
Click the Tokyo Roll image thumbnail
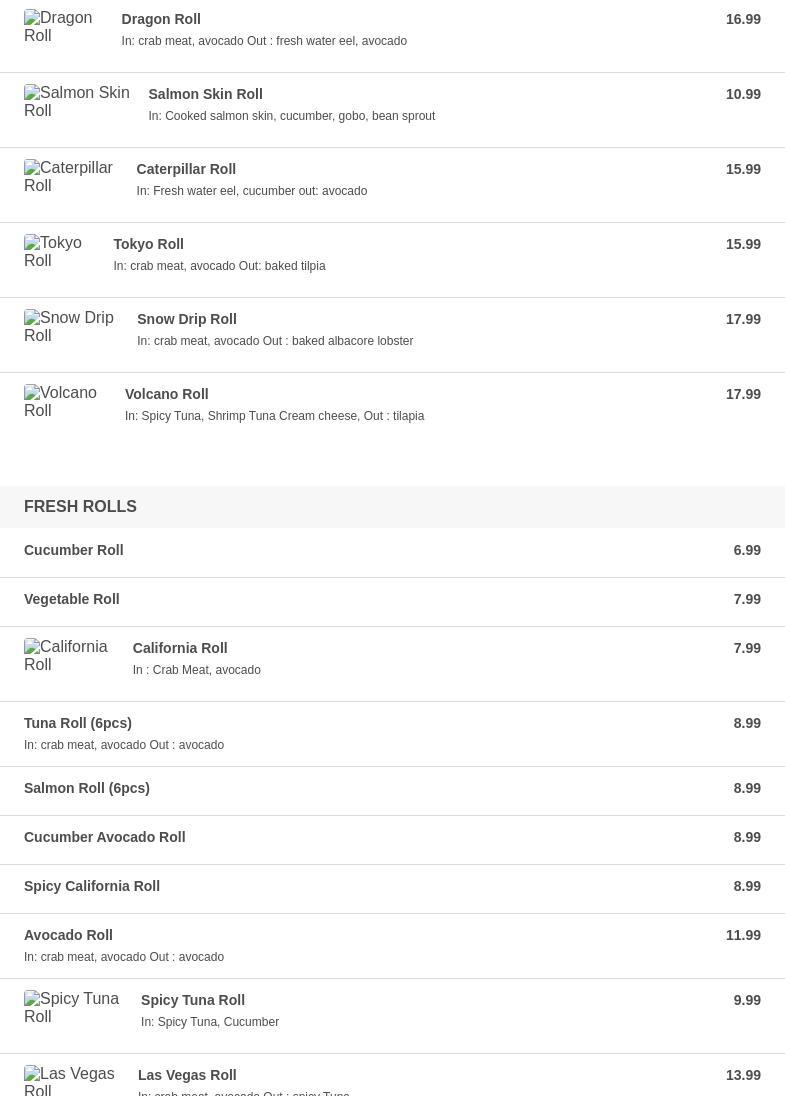[60, 252]
